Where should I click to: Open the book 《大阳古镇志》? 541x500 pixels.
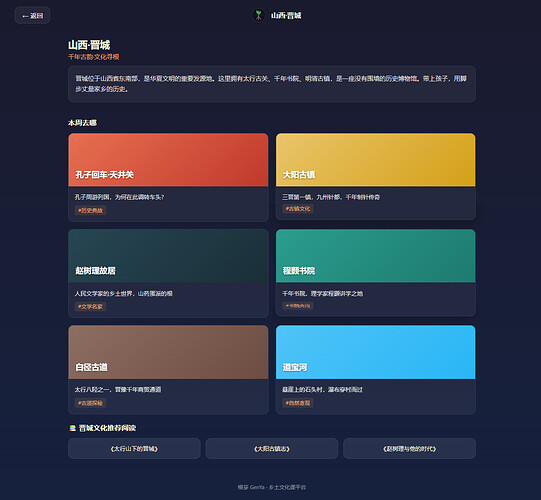(x=272, y=449)
